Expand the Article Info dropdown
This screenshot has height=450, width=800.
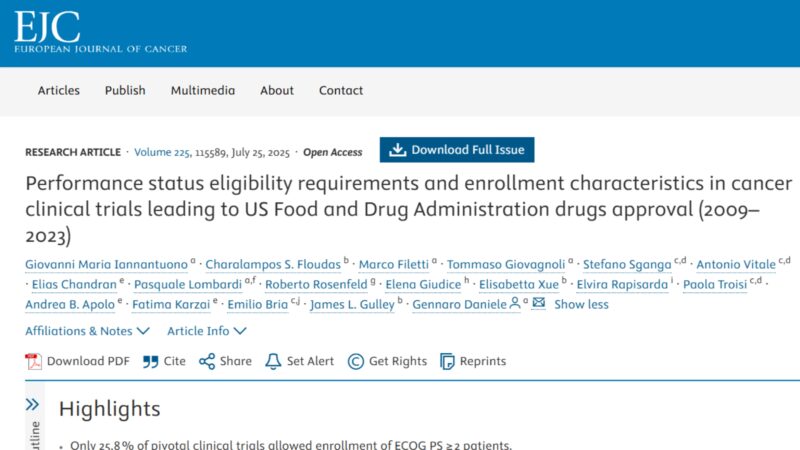click(207, 331)
